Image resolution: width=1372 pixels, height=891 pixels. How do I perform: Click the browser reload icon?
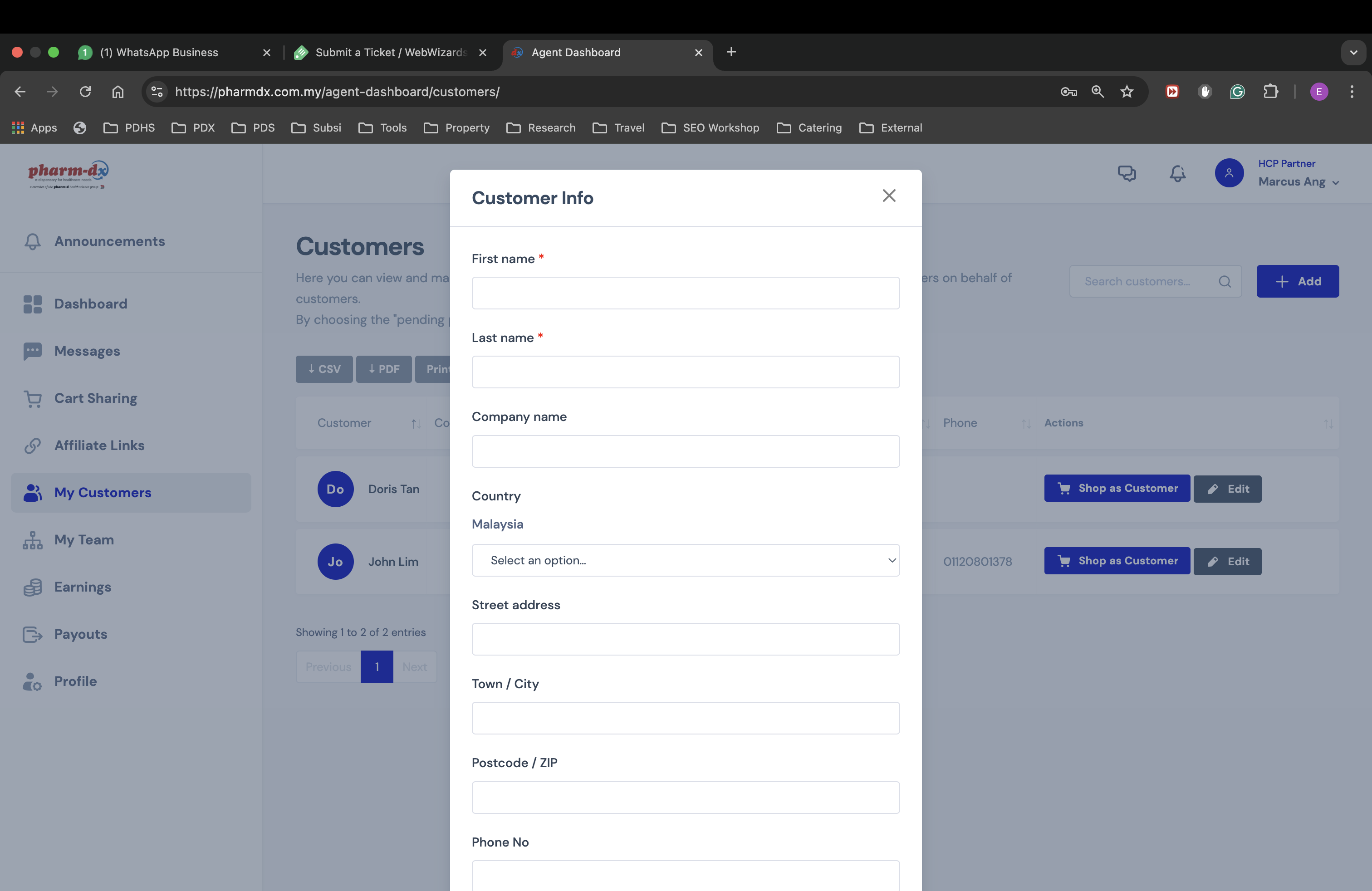tap(85, 92)
